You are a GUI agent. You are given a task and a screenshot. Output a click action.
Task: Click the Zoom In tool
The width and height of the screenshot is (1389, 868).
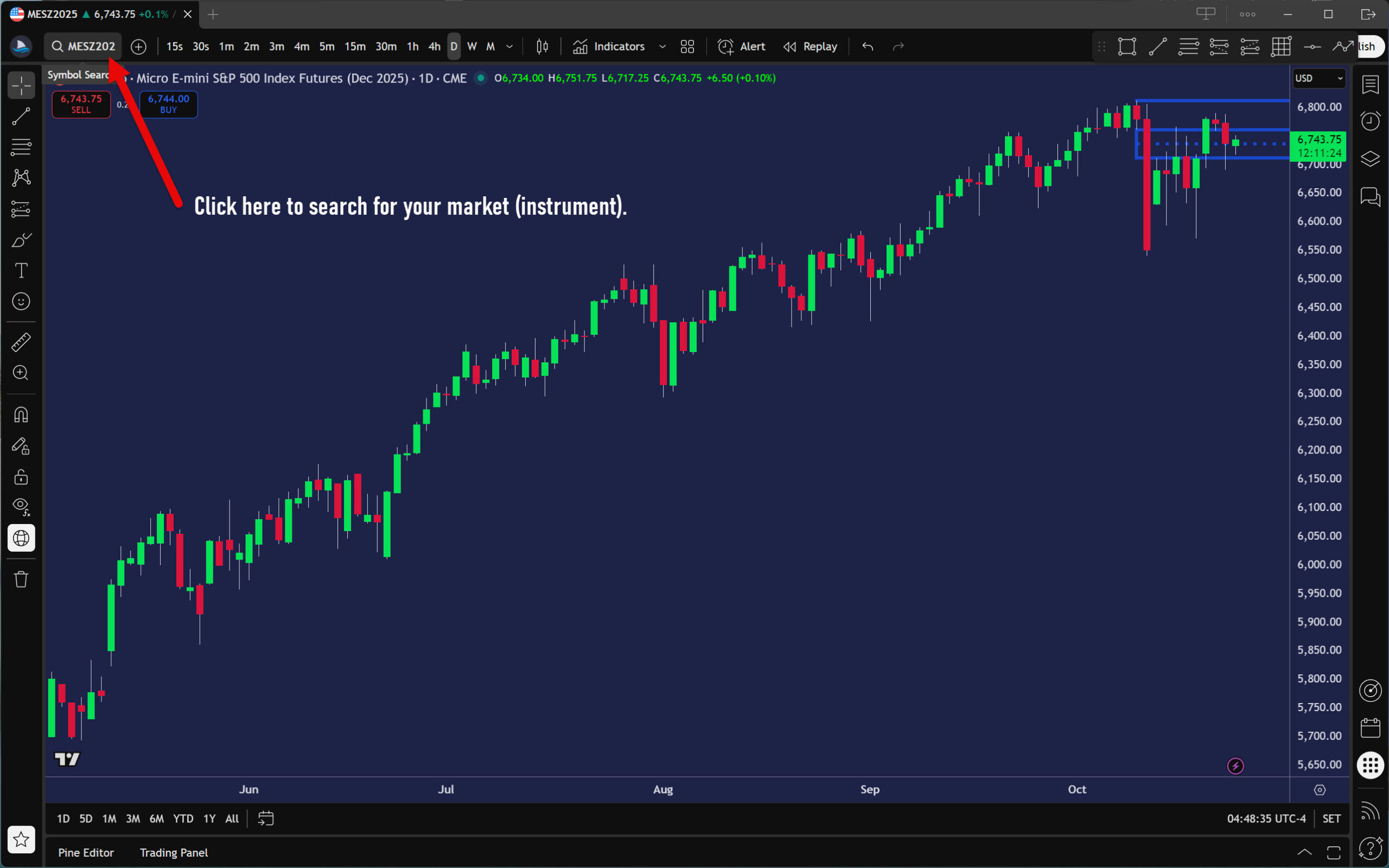click(x=21, y=373)
